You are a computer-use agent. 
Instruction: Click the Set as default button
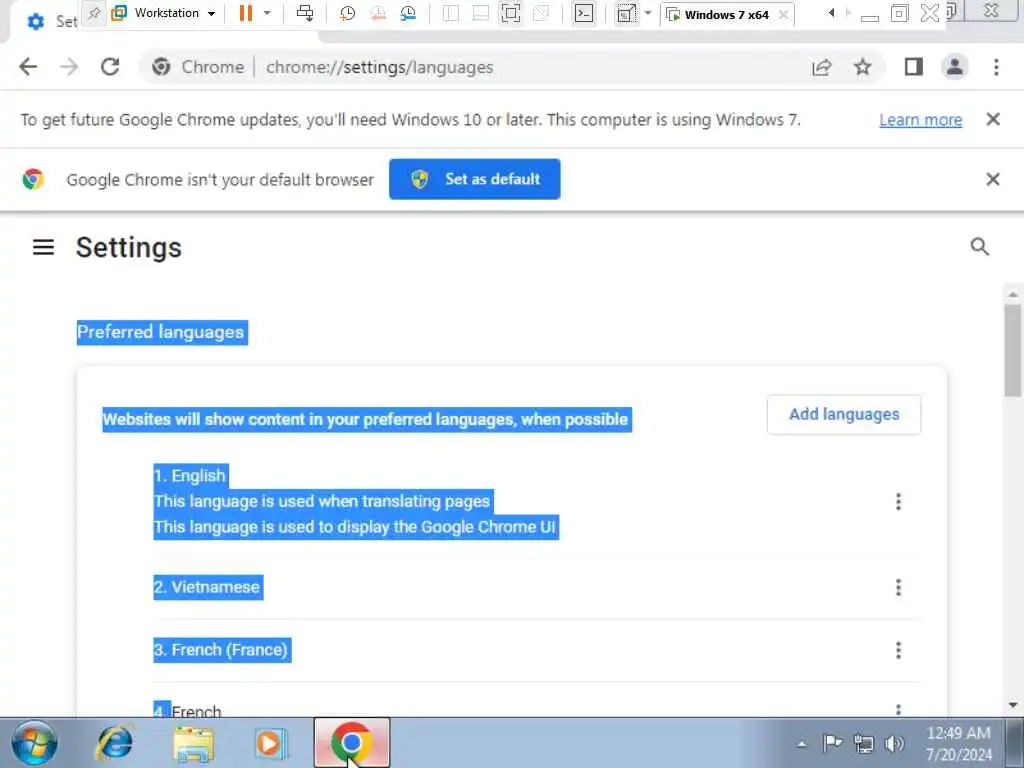[475, 179]
